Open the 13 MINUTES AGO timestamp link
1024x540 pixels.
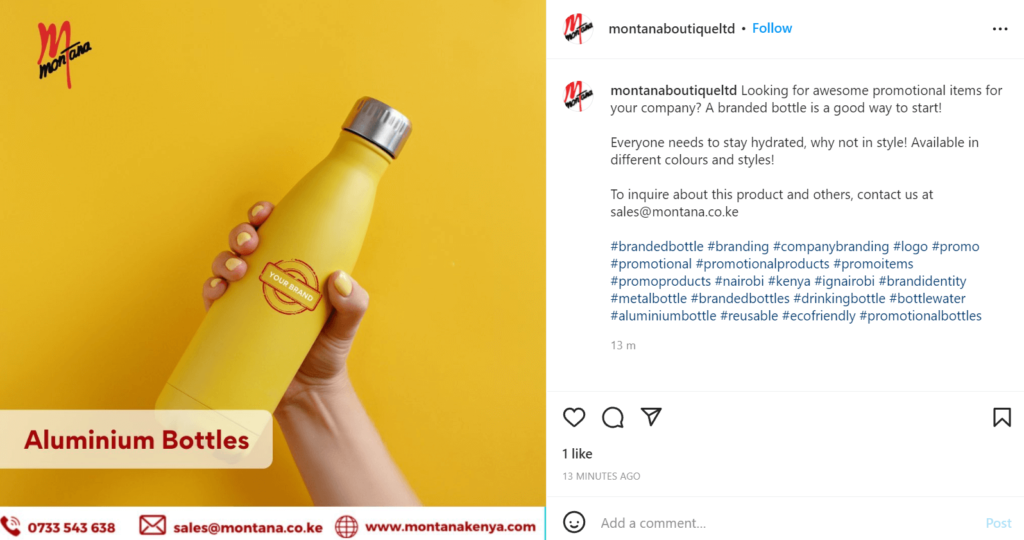pyautogui.click(x=601, y=477)
